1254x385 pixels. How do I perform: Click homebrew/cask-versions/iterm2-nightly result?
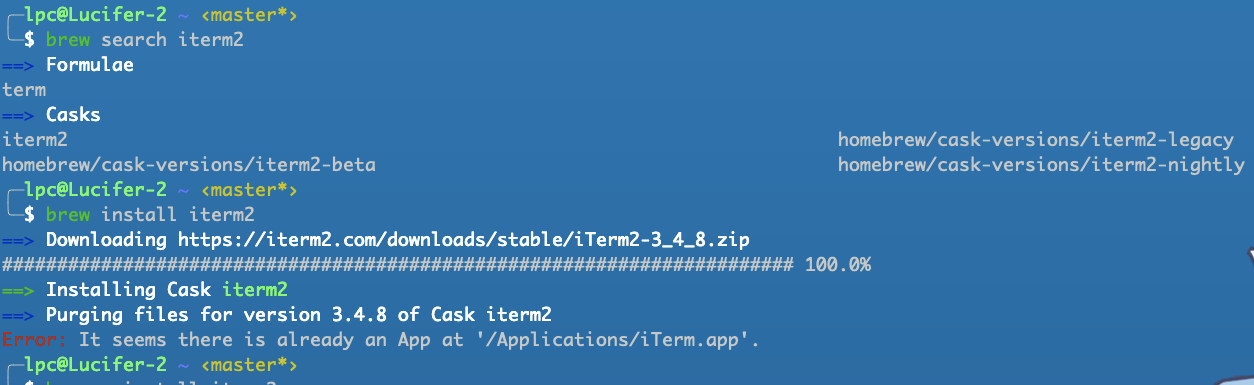click(x=1041, y=165)
